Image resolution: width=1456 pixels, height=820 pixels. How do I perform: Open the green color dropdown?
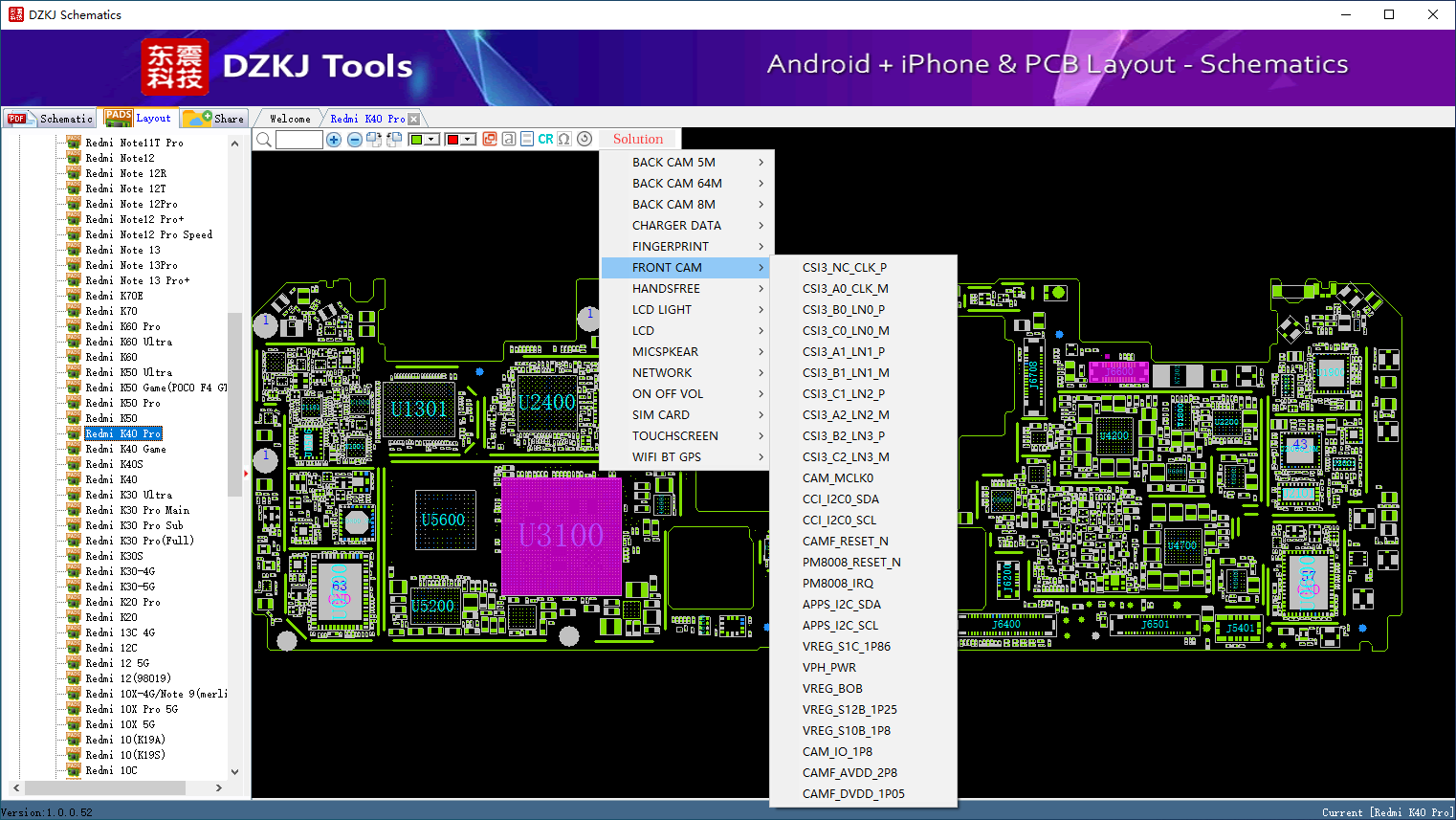click(432, 140)
